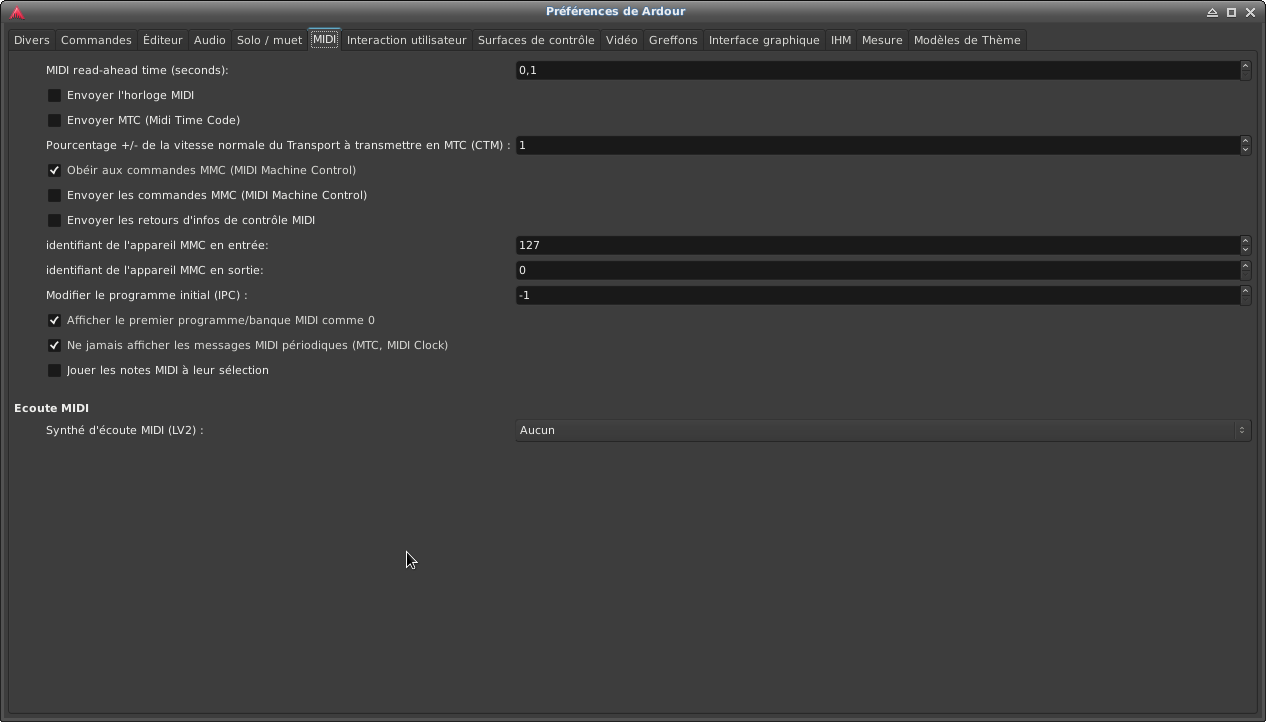The width and height of the screenshot is (1266, 722).
Task: Toggle Envoyer les retours d'infos de contrôle MIDI
Action: (x=55, y=220)
